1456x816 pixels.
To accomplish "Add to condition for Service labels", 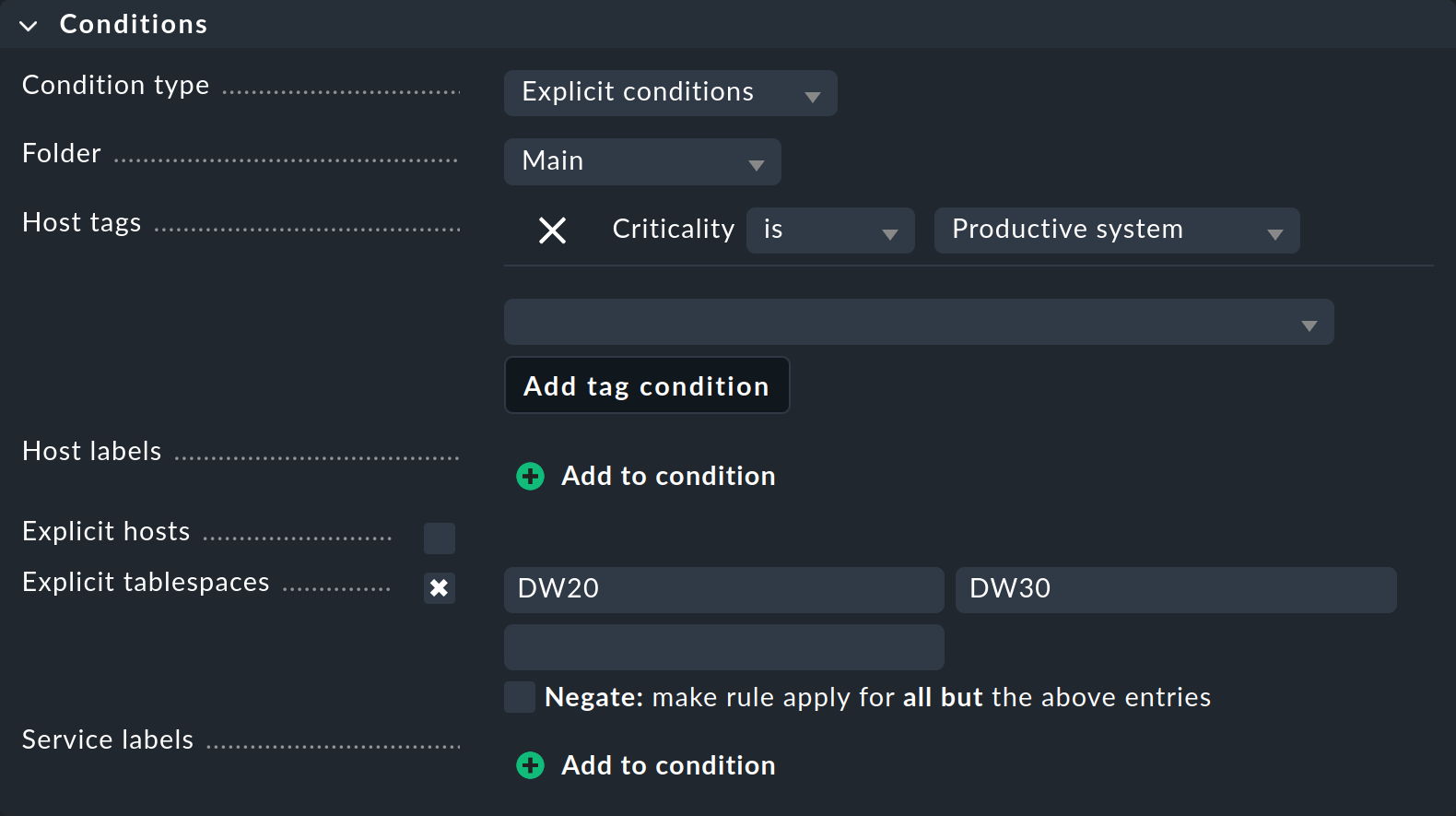I will point(668,765).
